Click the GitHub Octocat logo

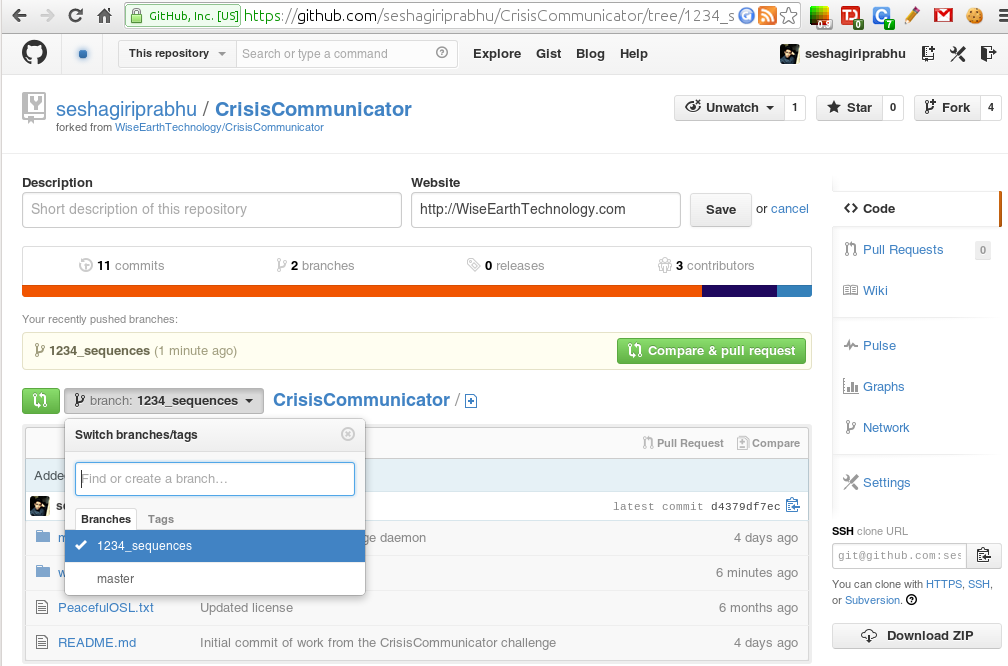coord(34,52)
